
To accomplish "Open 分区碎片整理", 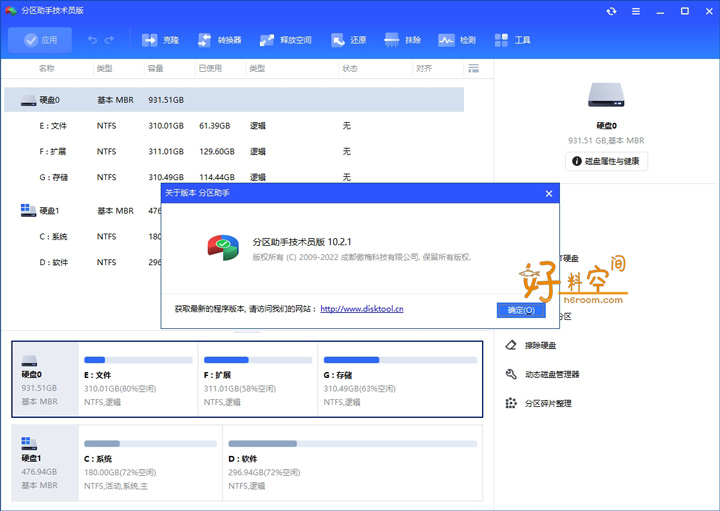I will point(548,403).
